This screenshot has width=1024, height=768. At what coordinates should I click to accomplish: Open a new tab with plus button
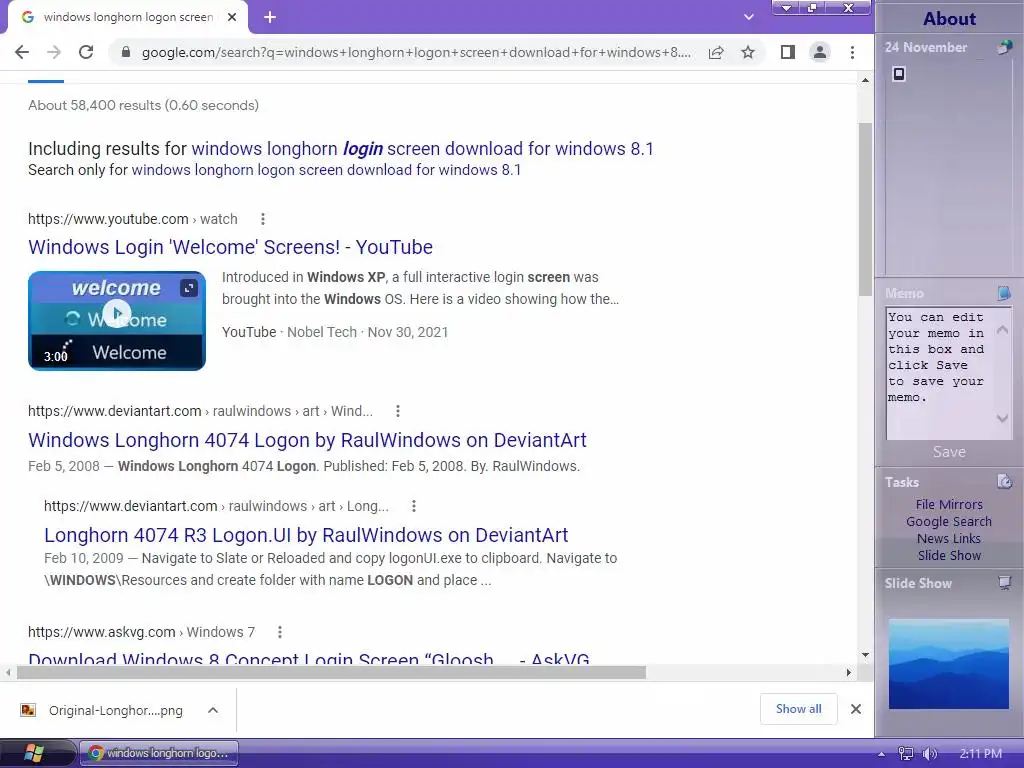270,18
